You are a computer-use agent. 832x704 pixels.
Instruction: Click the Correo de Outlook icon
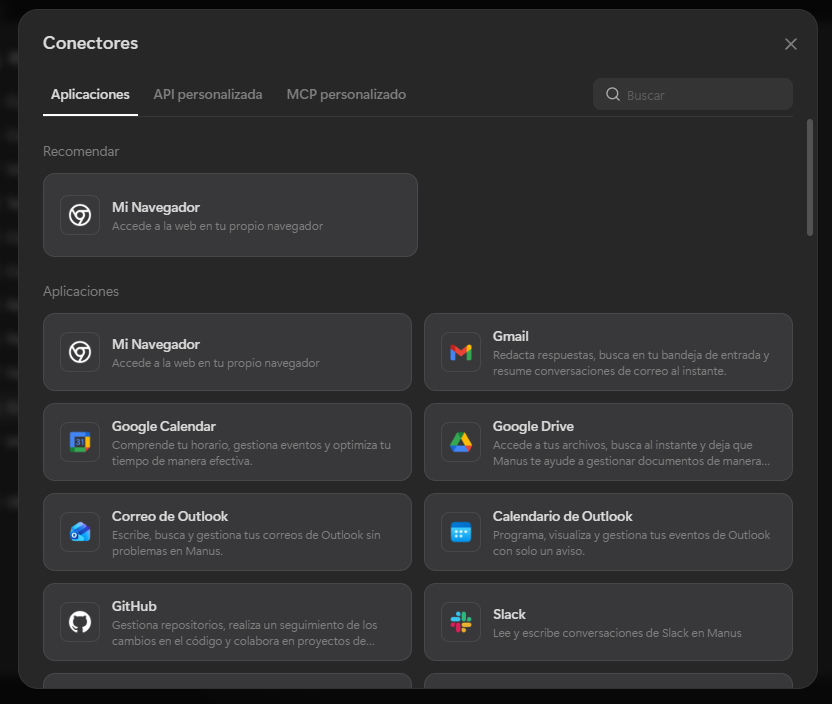tap(80, 532)
